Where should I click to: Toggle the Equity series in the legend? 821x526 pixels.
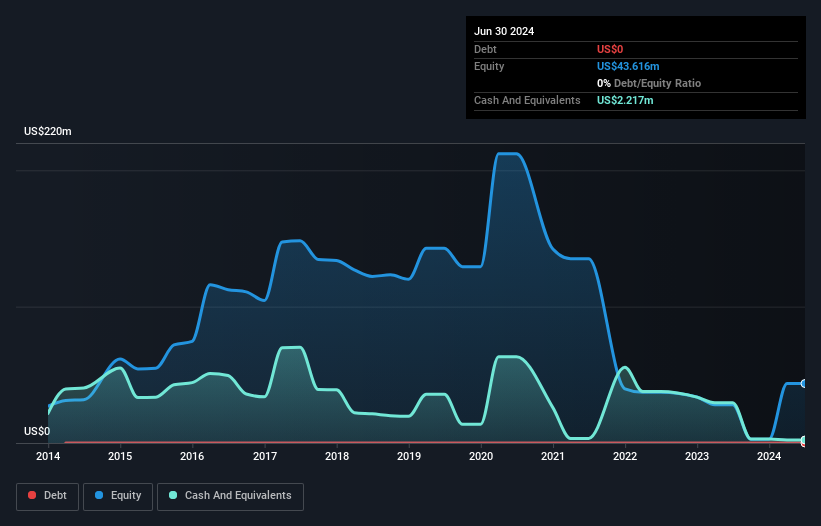(x=117, y=495)
